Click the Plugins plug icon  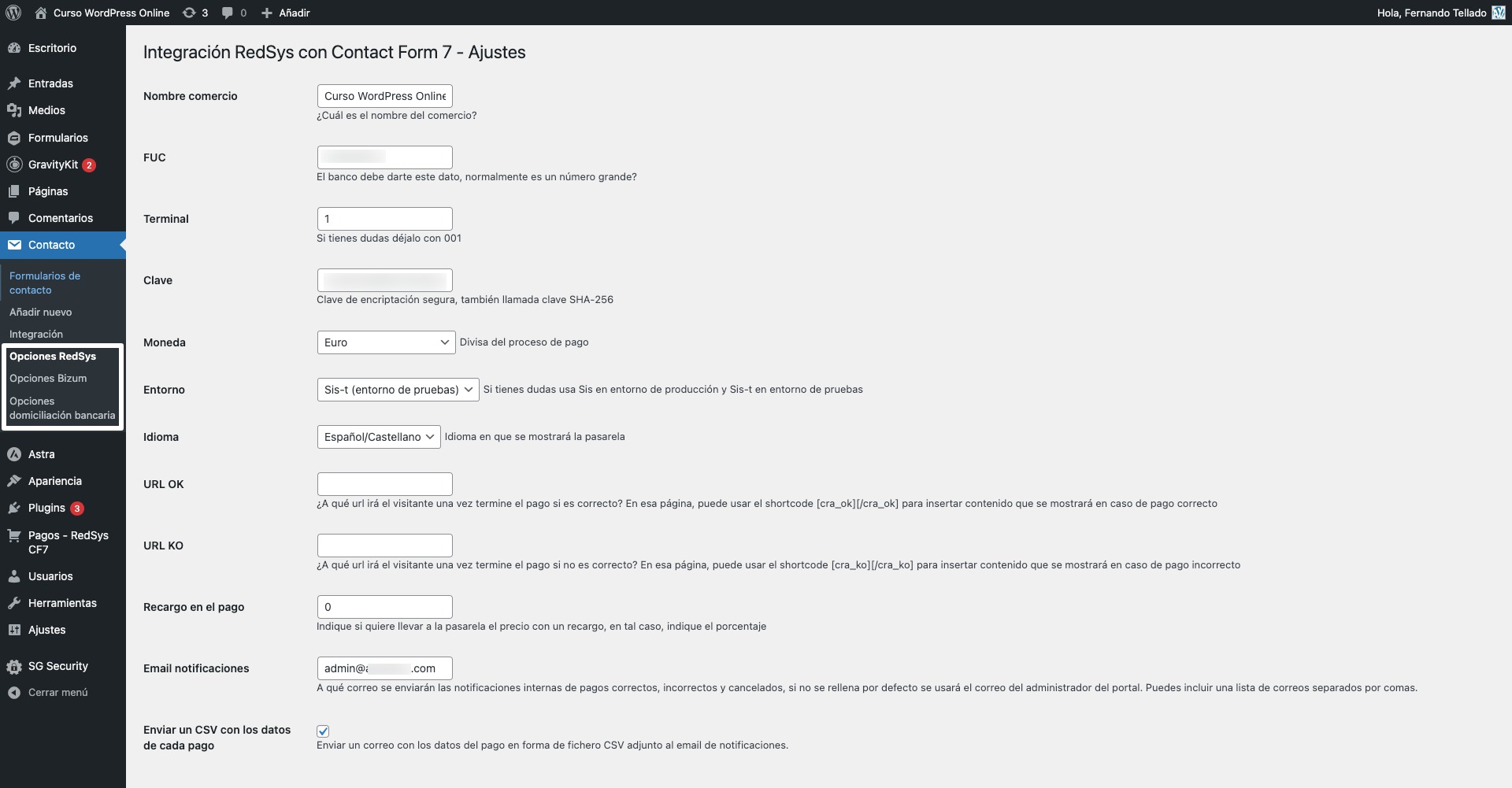click(14, 508)
